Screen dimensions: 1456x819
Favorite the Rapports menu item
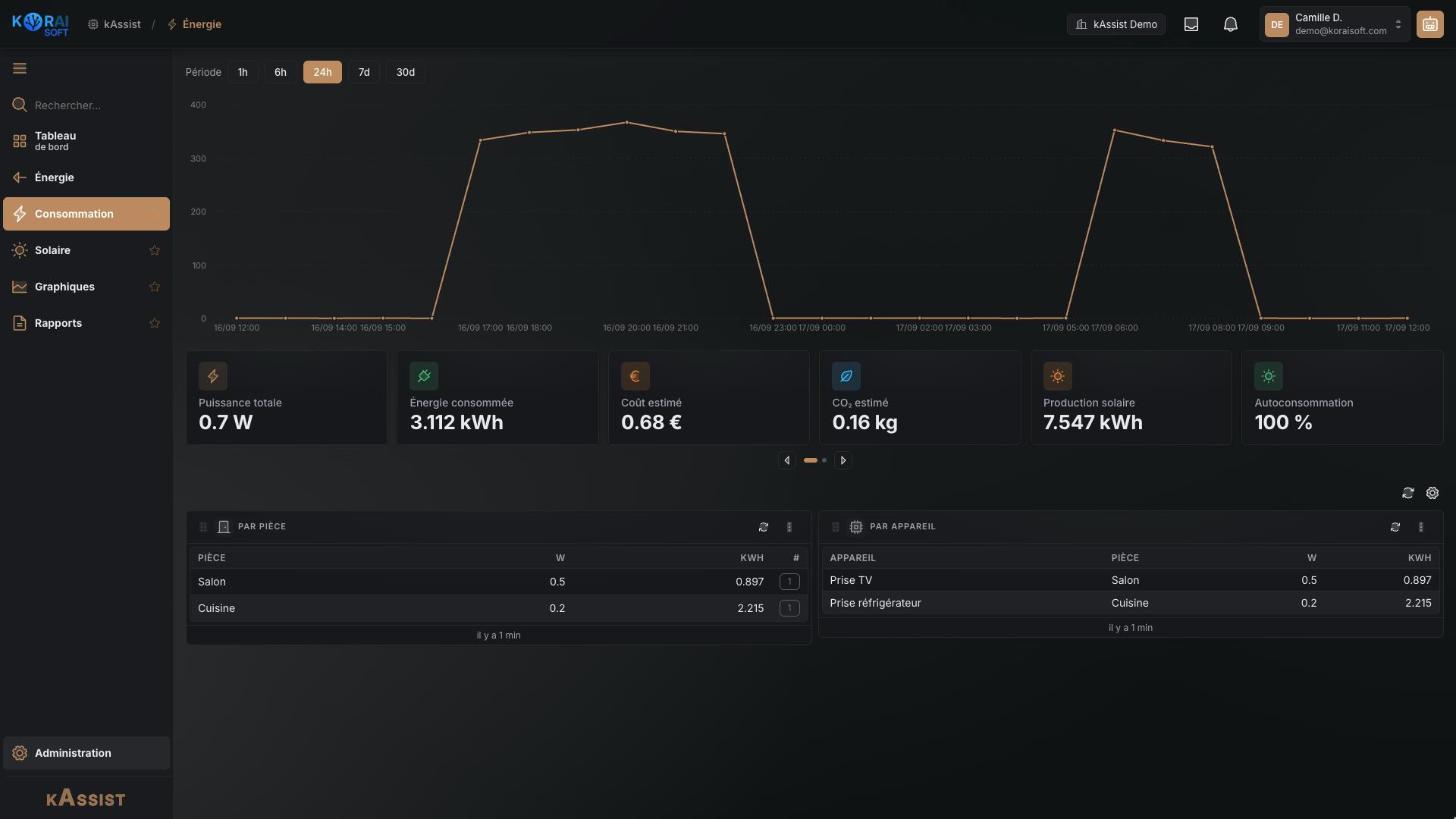click(x=155, y=323)
